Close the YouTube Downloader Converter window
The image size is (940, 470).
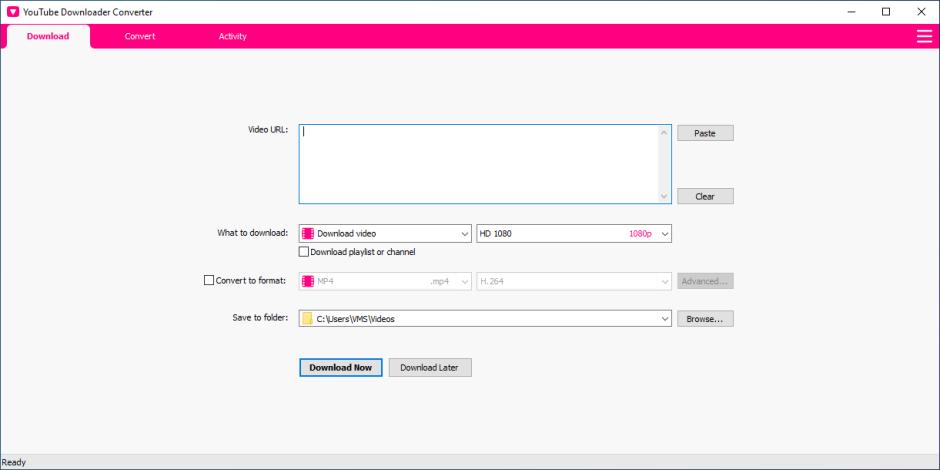[921, 12]
